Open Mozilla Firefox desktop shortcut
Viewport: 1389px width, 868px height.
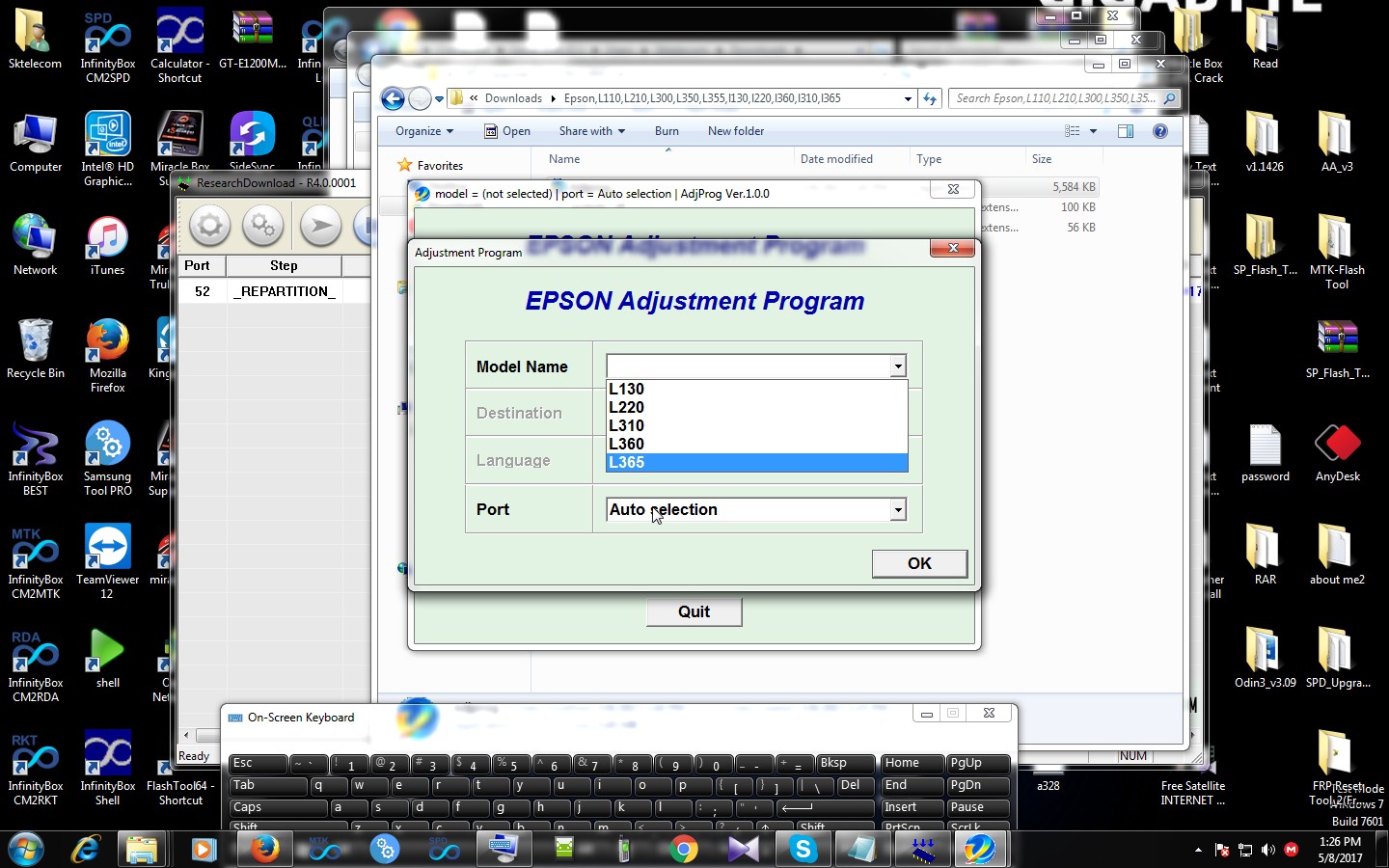[x=107, y=355]
